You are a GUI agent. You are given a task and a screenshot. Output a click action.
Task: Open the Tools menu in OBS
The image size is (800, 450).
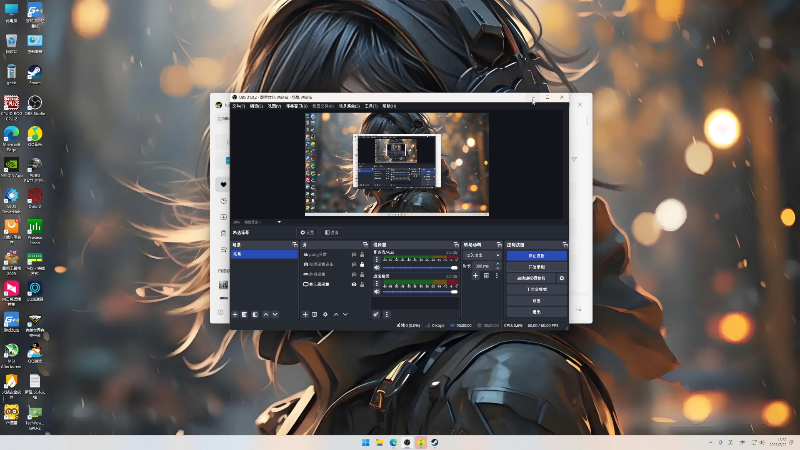click(x=371, y=106)
